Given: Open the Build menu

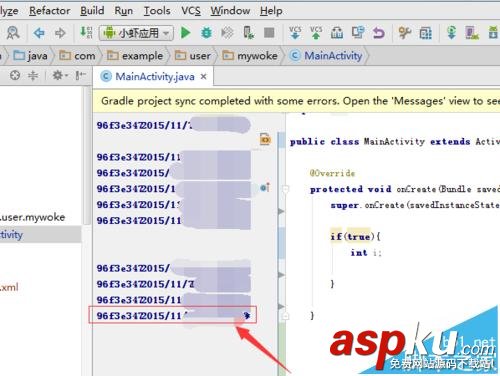Looking at the screenshot, I should point(92,11).
